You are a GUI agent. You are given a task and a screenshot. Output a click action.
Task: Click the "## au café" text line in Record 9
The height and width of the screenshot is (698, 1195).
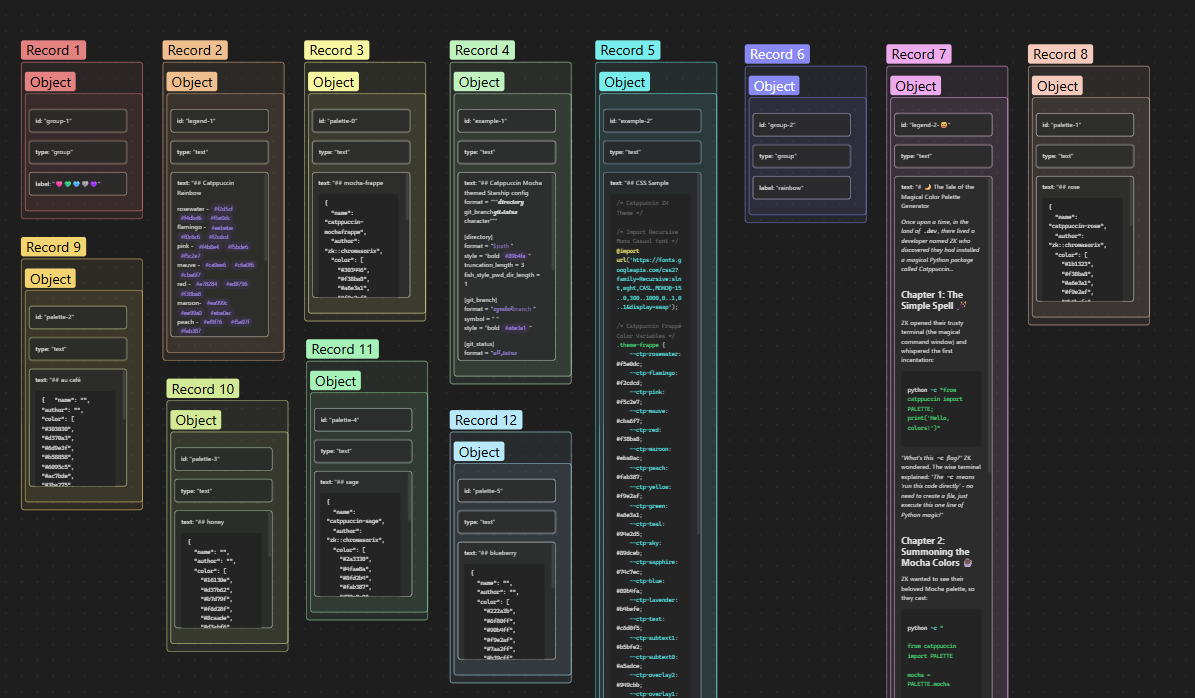tap(58, 379)
